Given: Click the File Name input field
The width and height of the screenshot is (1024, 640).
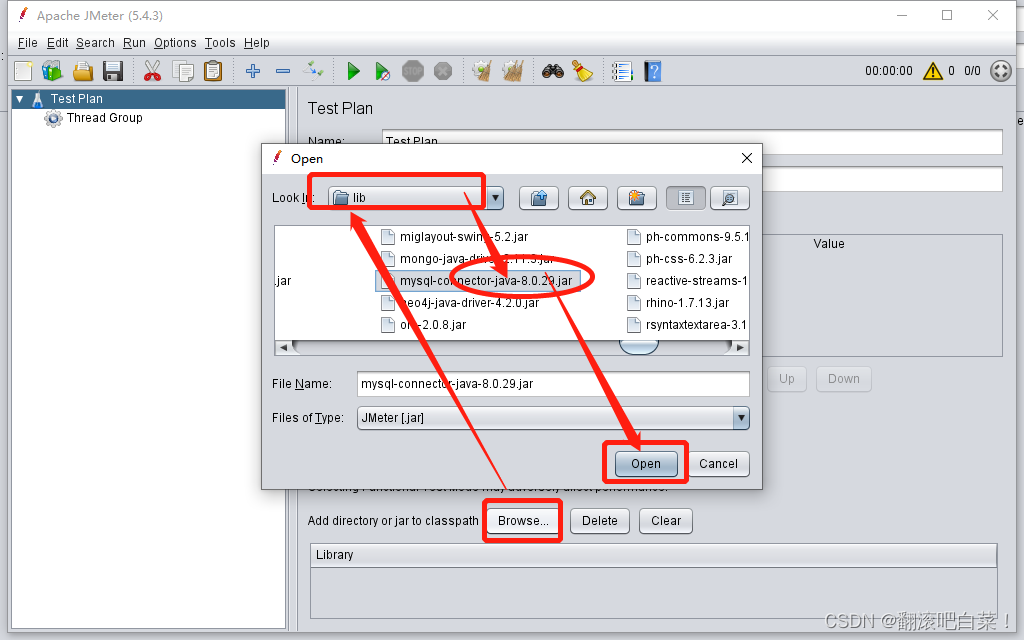Looking at the screenshot, I should [553, 384].
